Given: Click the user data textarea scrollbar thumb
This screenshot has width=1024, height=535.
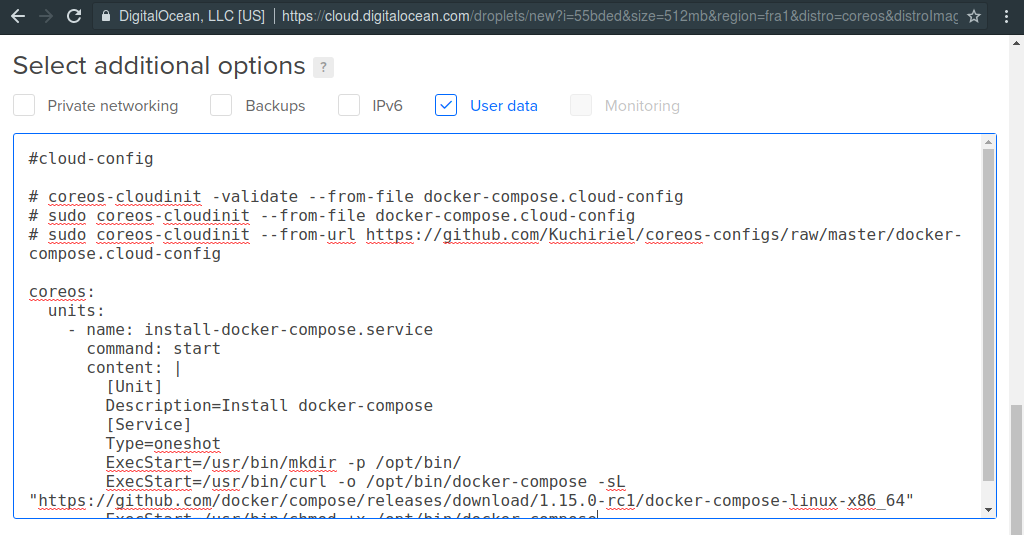Looking at the screenshot, I should [988, 316].
